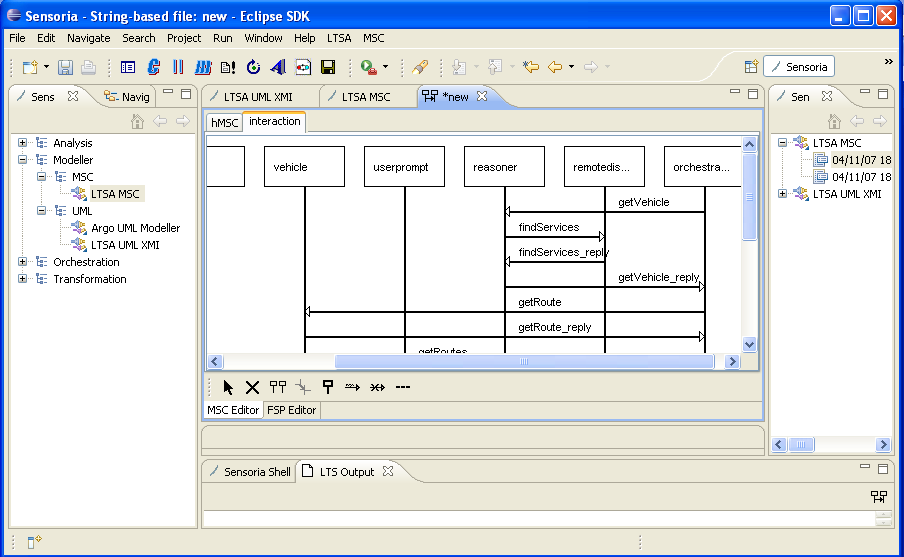Switch to the Navig view tab
Screen dimensions: 904x557
click(127, 97)
